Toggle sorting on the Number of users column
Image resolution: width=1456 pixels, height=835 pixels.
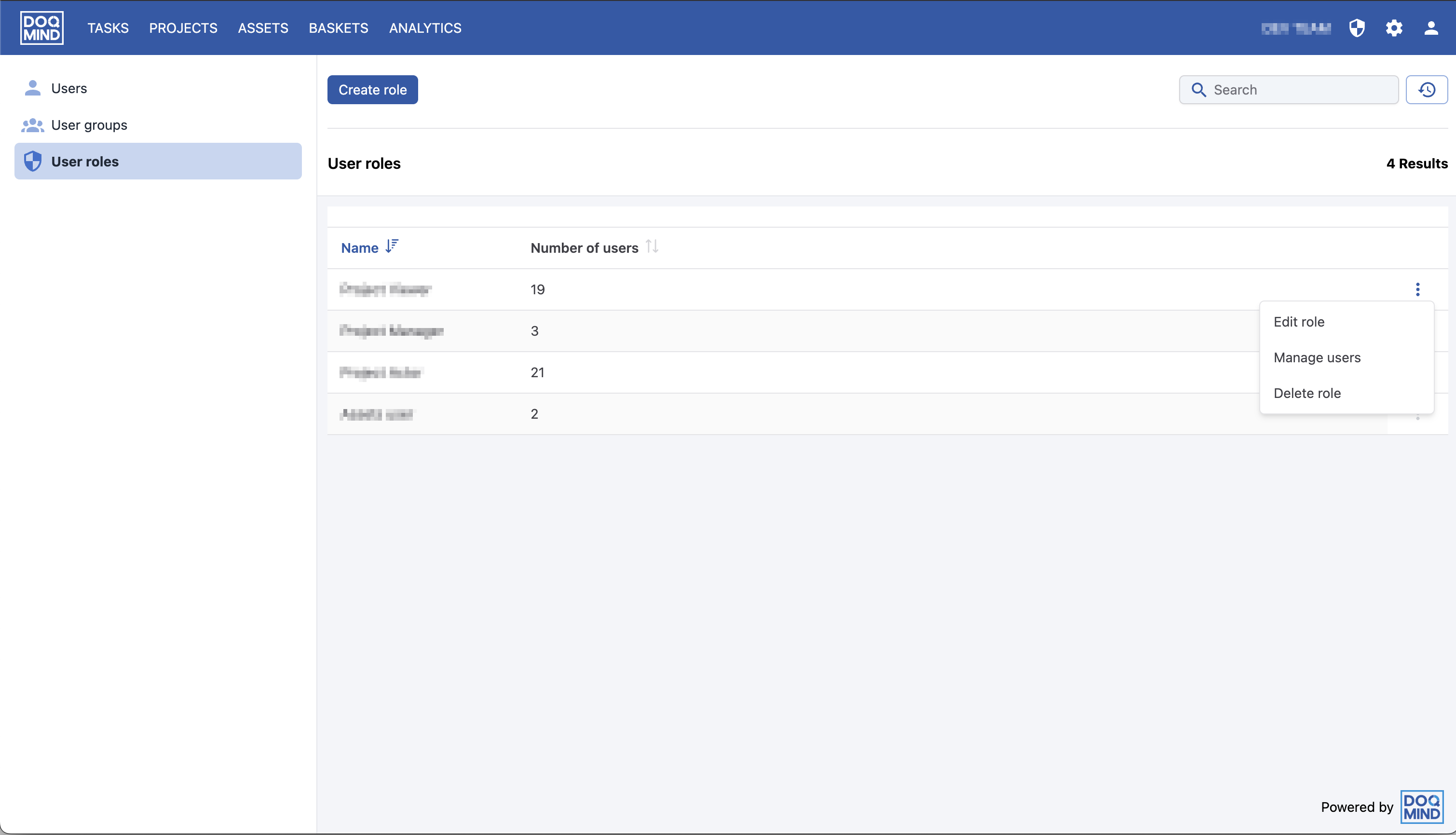coord(652,246)
